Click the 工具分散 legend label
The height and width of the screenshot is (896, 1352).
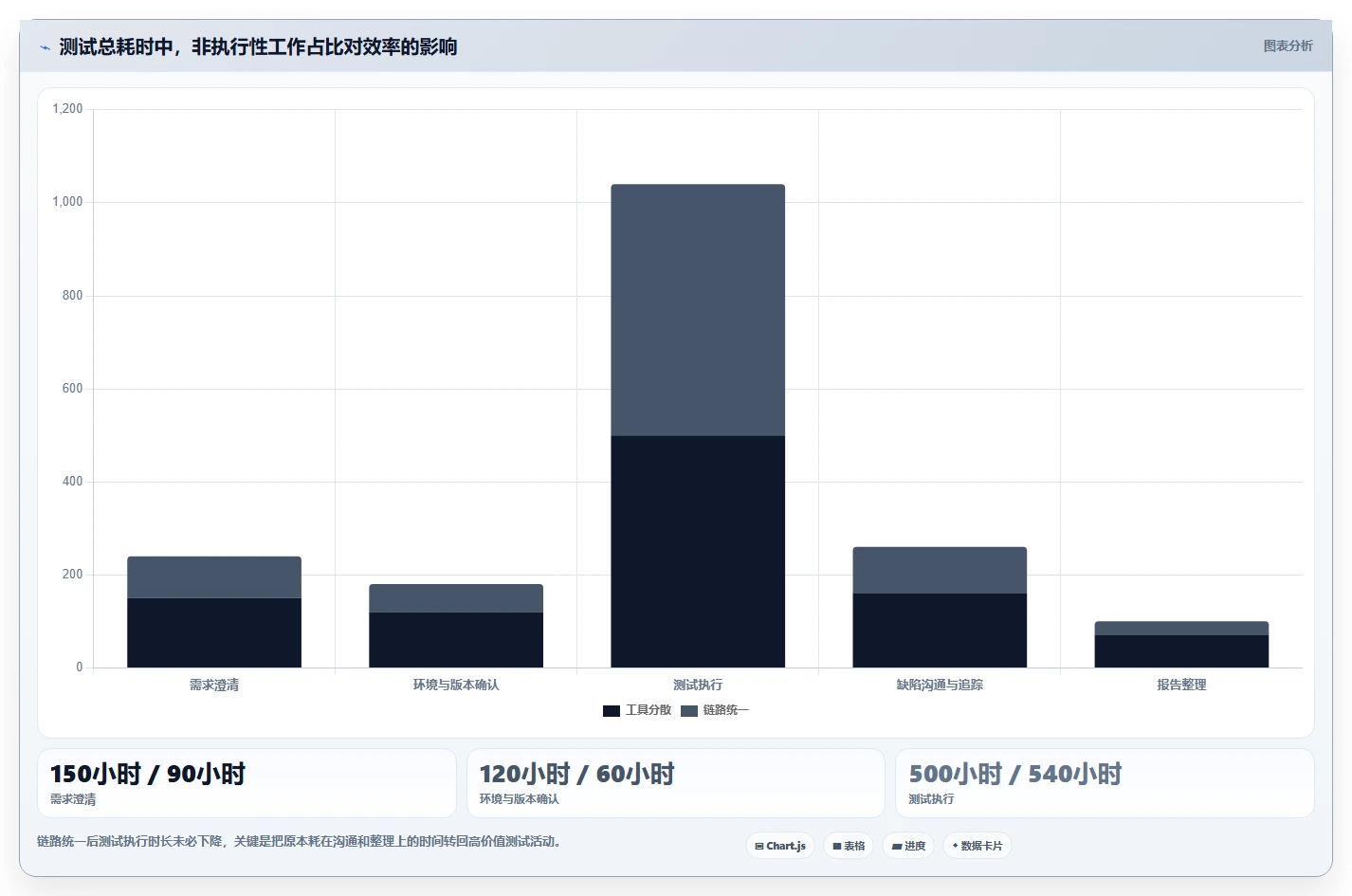(x=649, y=710)
